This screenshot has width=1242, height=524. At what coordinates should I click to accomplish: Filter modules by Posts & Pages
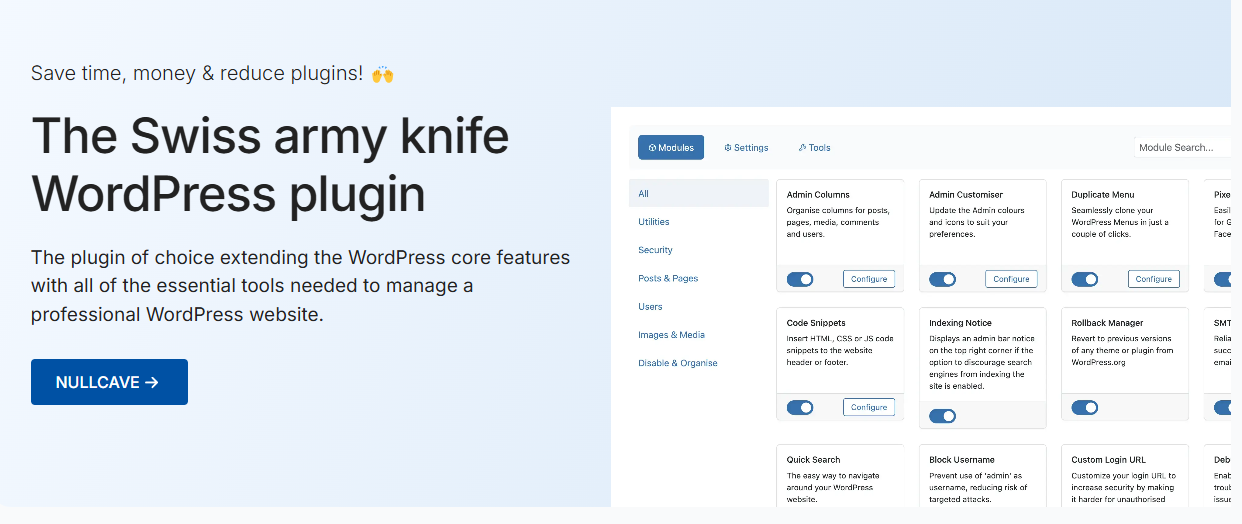(668, 278)
